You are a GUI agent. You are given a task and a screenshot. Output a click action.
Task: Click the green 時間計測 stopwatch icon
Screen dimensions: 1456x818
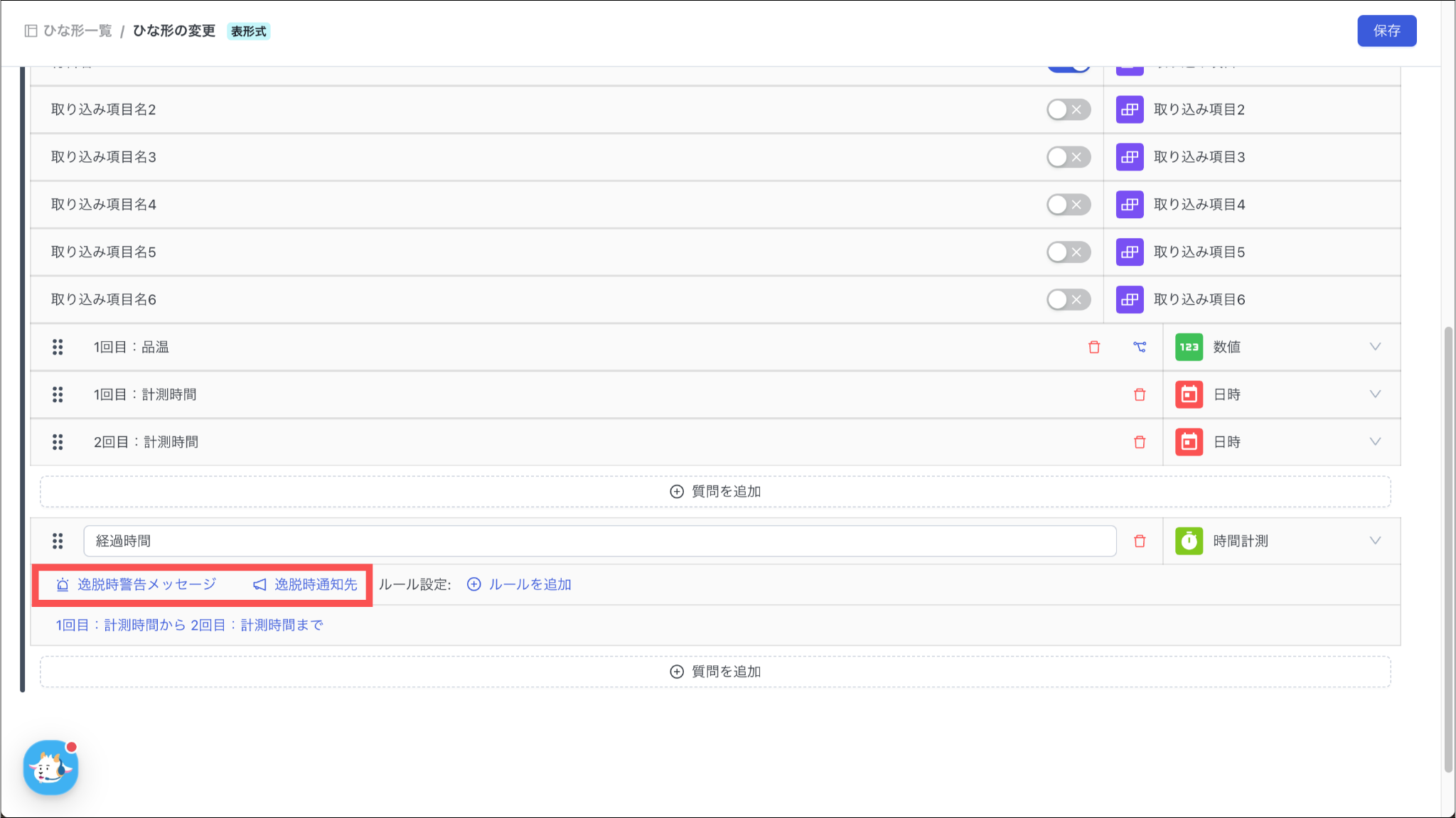pyautogui.click(x=1189, y=541)
